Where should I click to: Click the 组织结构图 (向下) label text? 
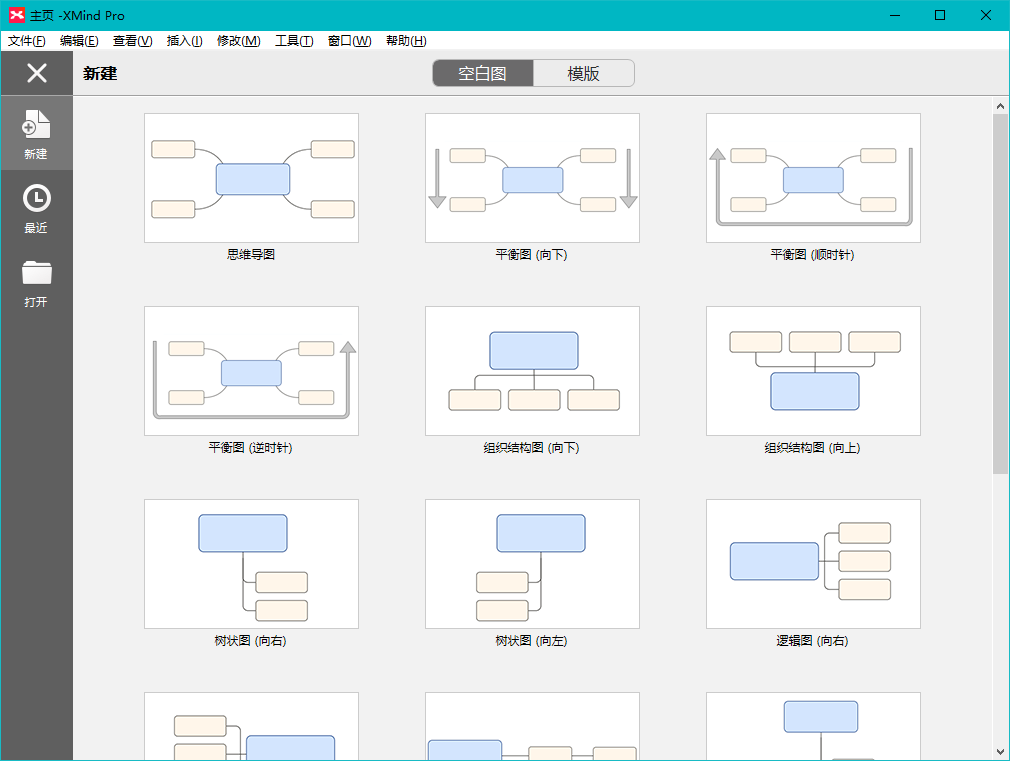(x=531, y=448)
